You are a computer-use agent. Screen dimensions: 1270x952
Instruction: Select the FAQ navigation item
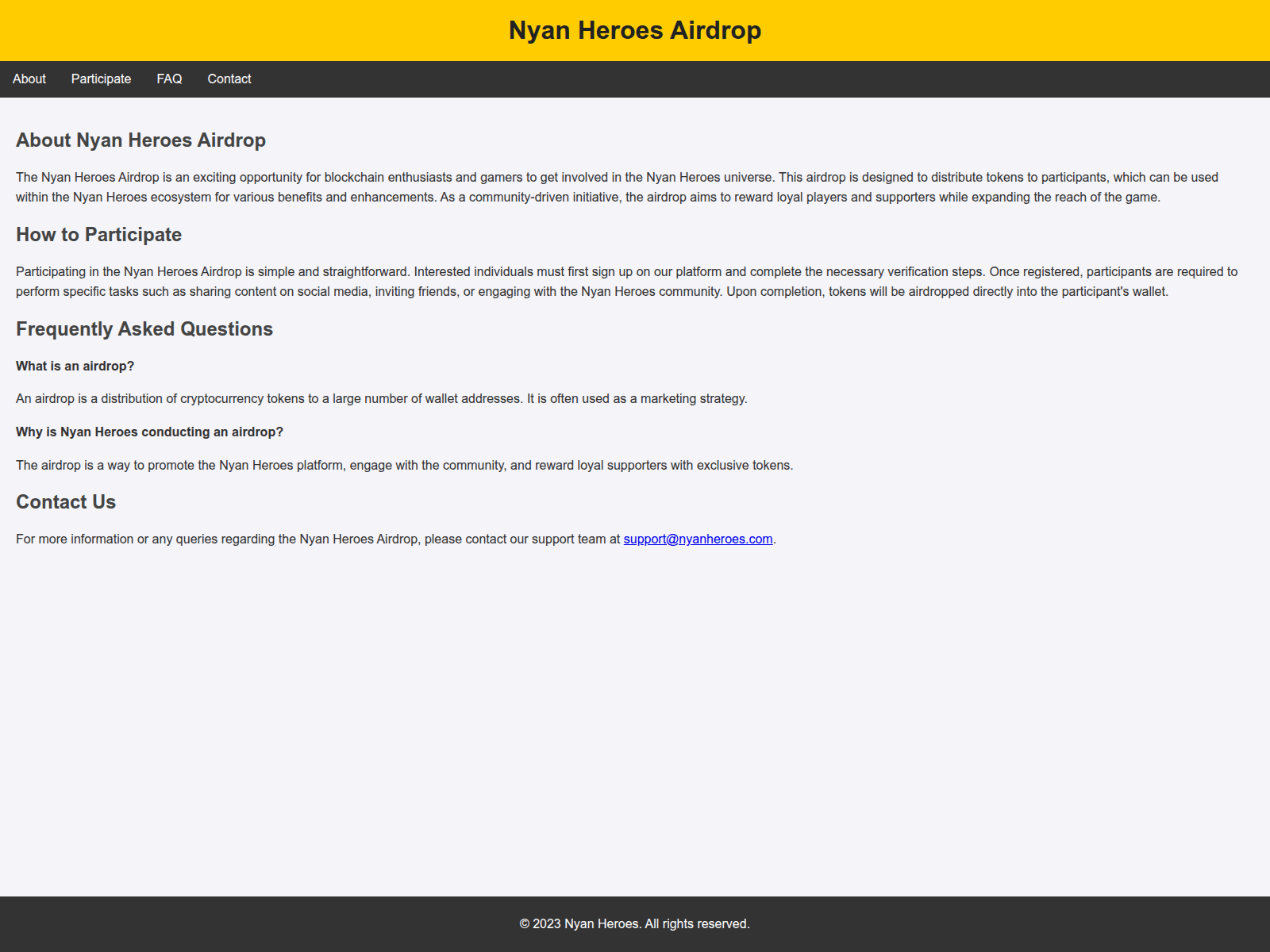(x=169, y=79)
